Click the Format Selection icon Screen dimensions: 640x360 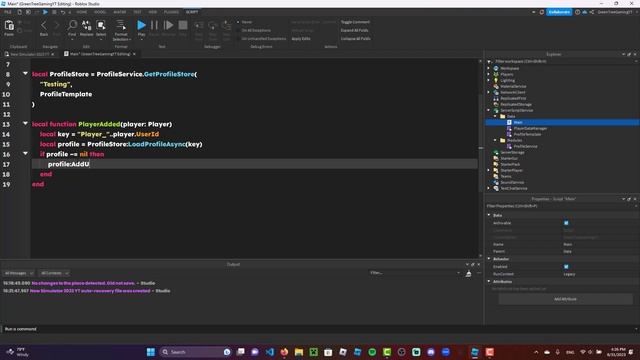(121, 25)
